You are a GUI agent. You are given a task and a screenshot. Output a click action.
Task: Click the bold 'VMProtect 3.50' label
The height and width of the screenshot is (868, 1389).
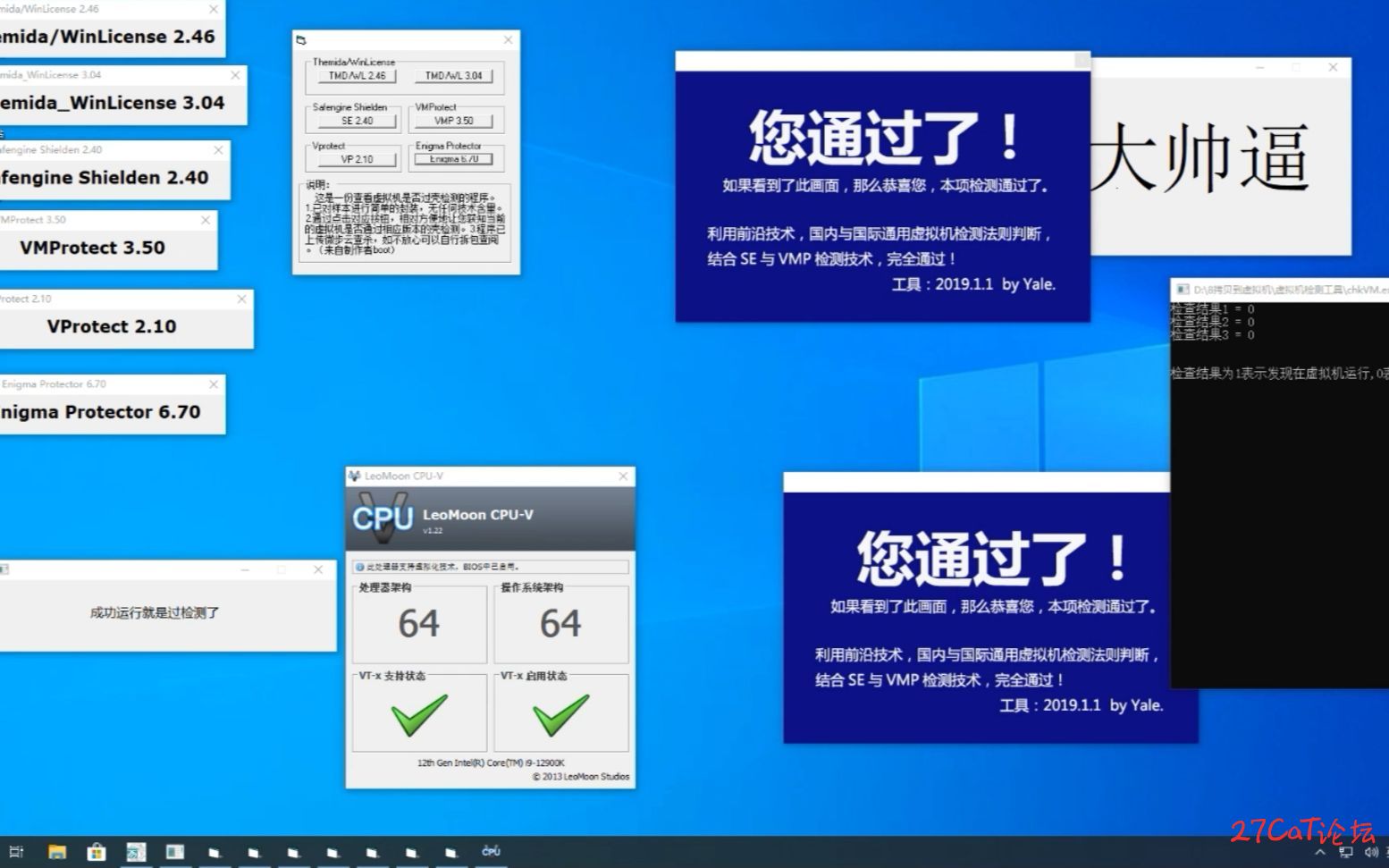click(x=92, y=248)
